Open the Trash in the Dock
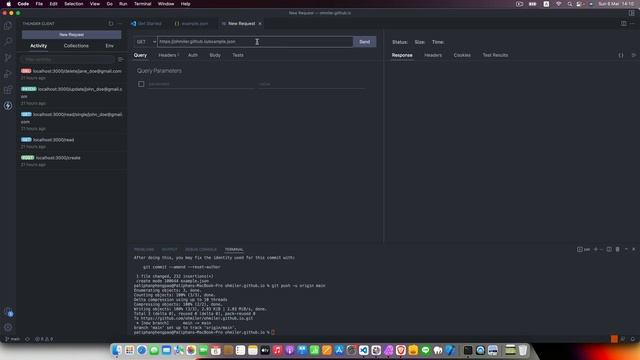The width and height of the screenshot is (640, 360). point(523,350)
